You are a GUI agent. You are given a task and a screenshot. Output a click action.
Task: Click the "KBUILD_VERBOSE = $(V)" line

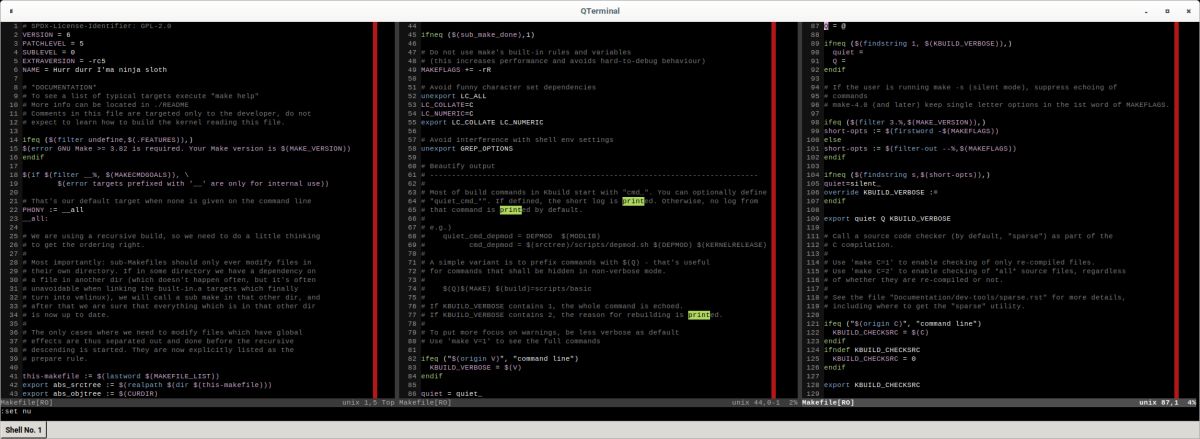pyautogui.click(x=476, y=367)
